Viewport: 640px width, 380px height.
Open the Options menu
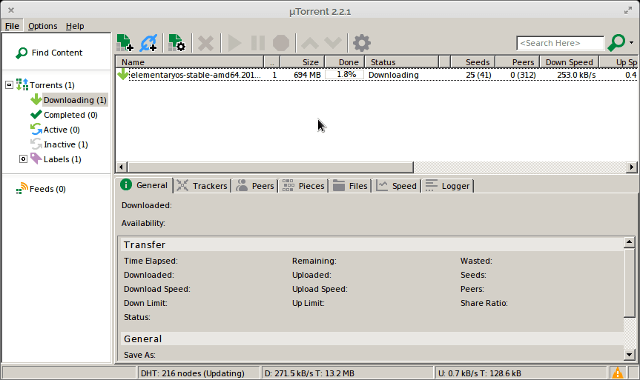[x=42, y=26]
